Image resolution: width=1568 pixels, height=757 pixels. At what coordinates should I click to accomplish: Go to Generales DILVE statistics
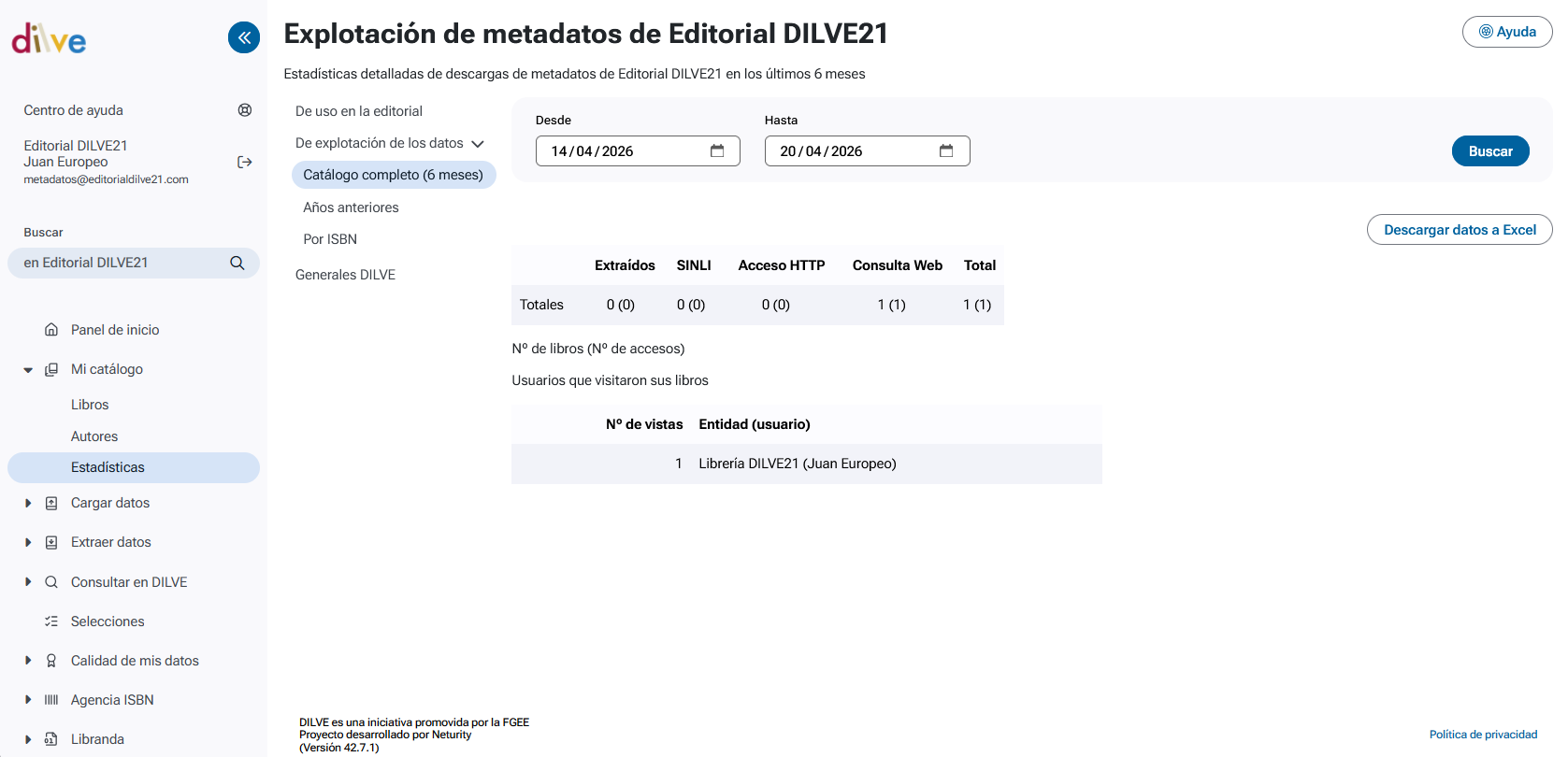pyautogui.click(x=345, y=275)
